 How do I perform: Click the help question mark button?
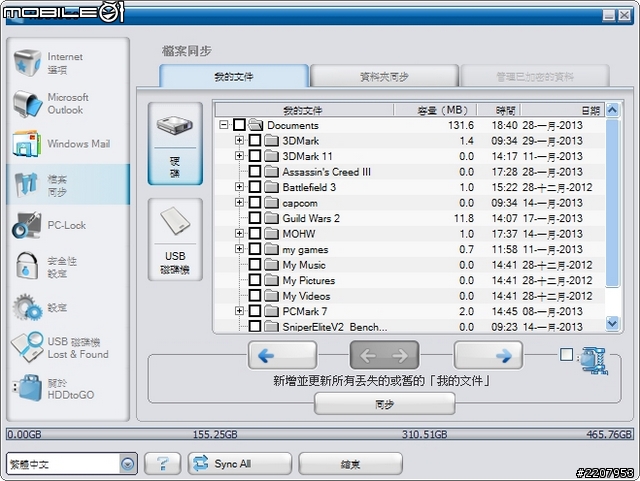point(162,464)
